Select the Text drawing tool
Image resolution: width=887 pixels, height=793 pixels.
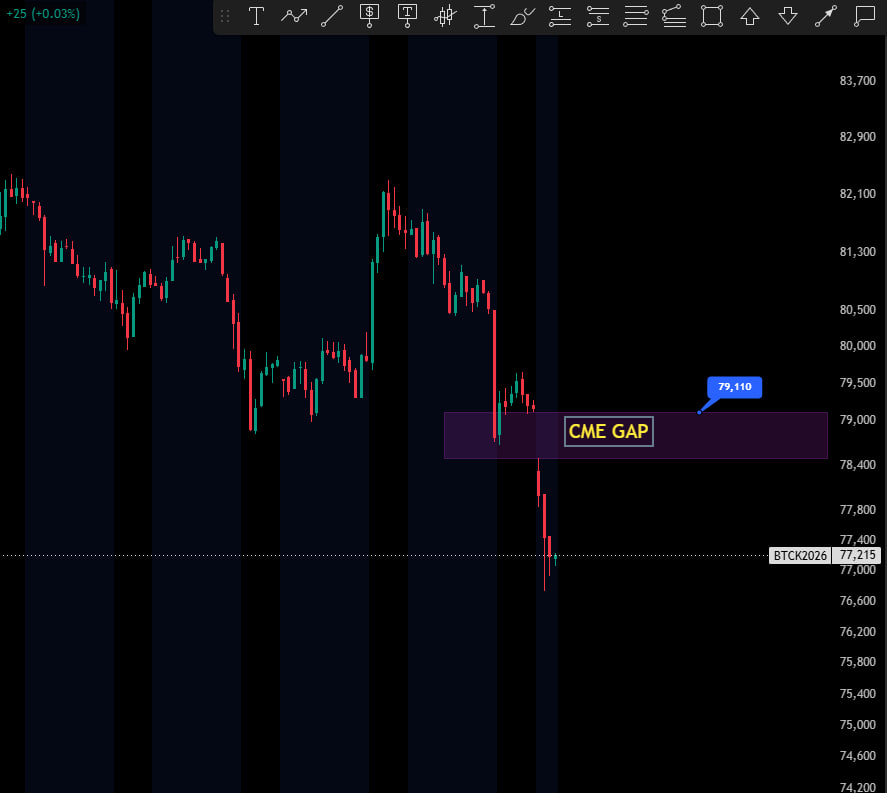[x=256, y=16]
